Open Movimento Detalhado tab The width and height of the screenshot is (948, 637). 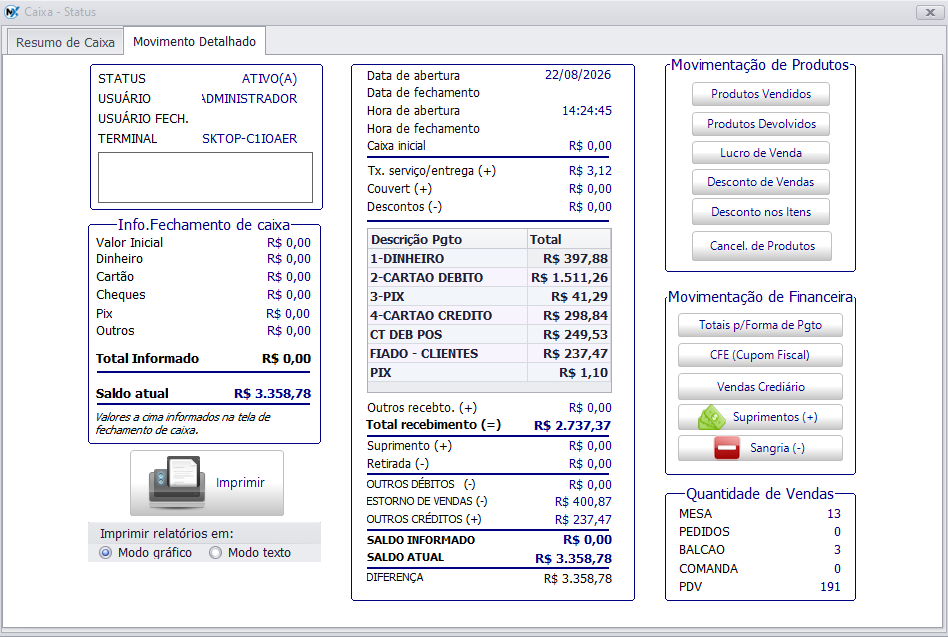pos(194,42)
